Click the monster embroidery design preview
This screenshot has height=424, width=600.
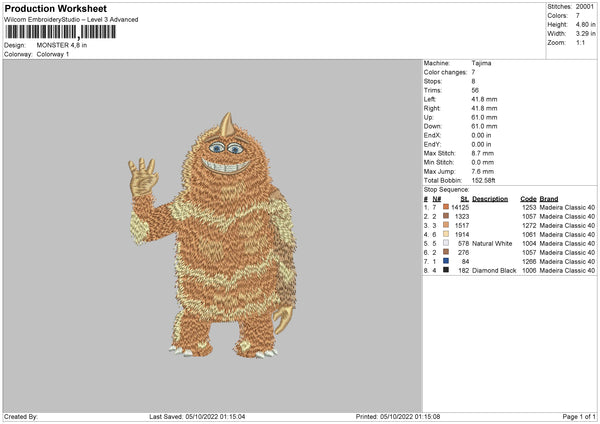pyautogui.click(x=213, y=235)
